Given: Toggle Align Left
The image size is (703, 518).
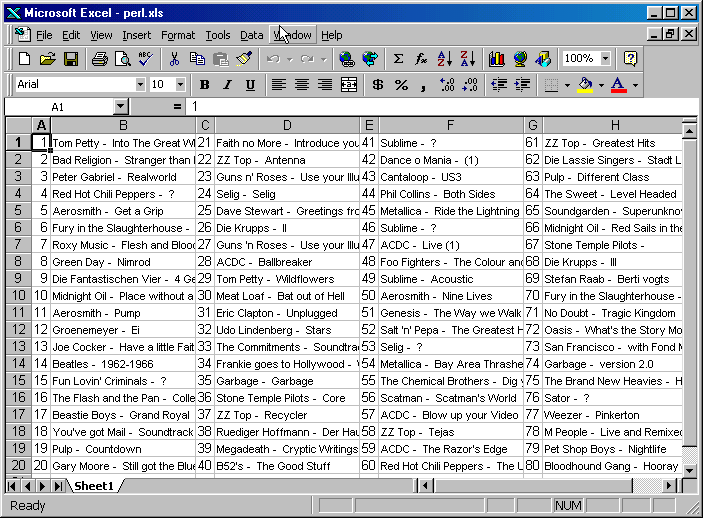Looking at the screenshot, I should coord(279,84).
